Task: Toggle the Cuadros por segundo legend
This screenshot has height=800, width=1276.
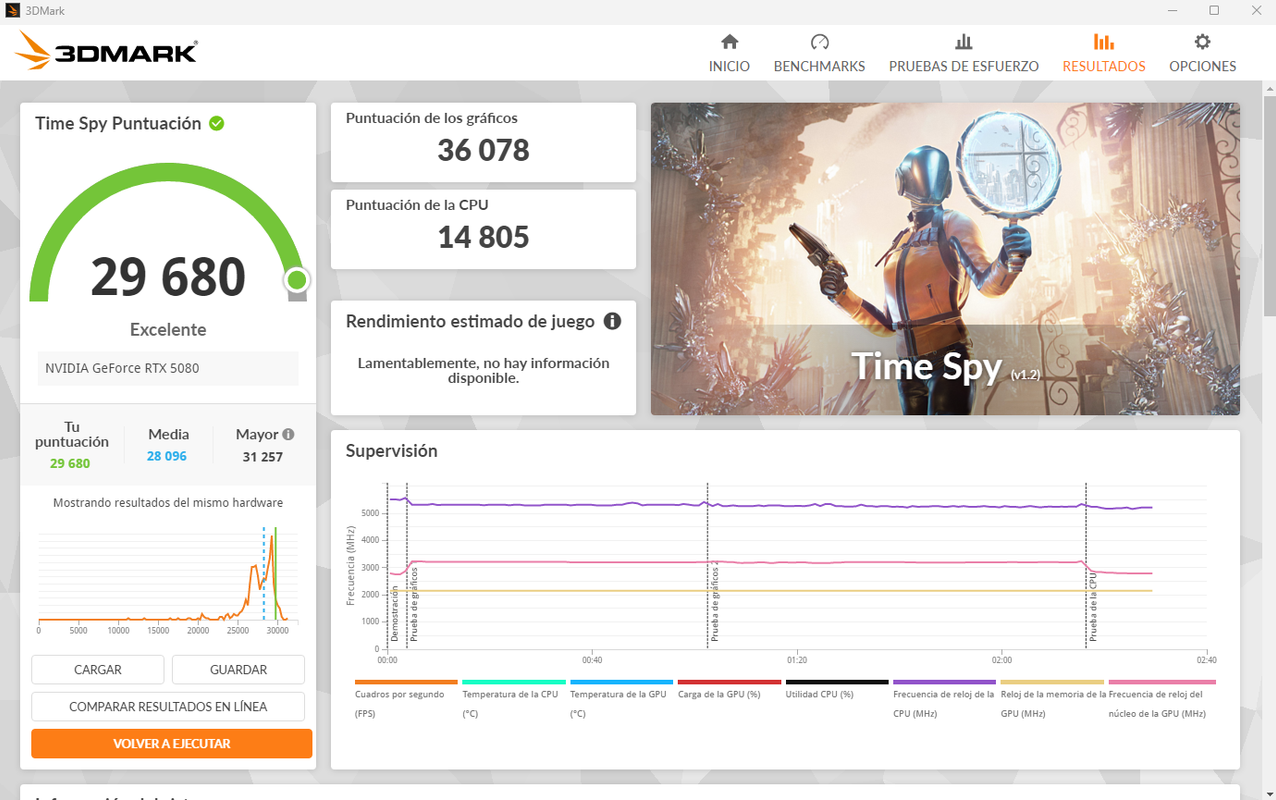Action: pos(404,700)
